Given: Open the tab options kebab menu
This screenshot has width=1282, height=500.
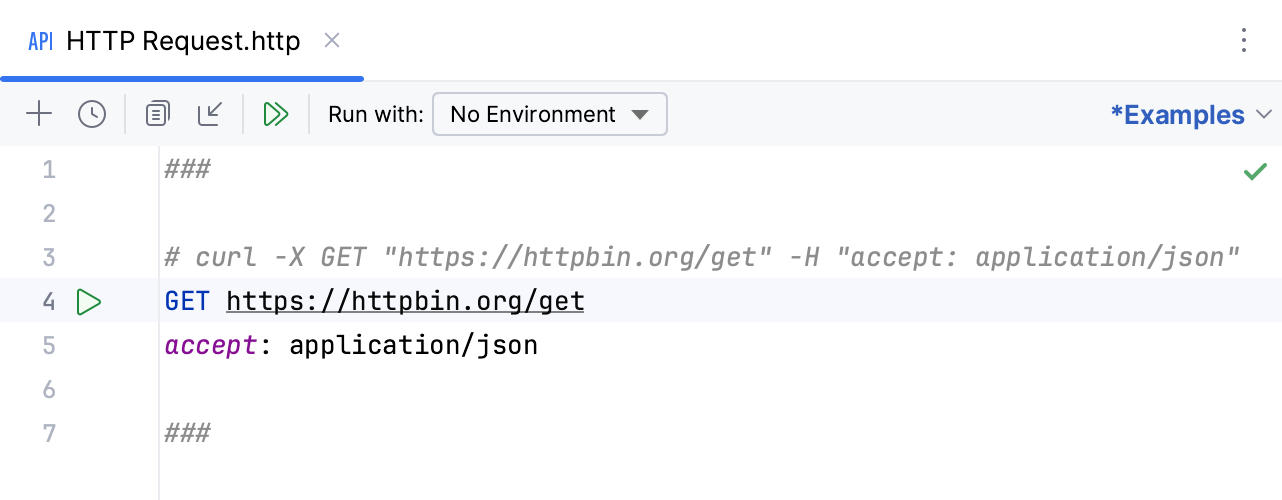Looking at the screenshot, I should click(1244, 40).
